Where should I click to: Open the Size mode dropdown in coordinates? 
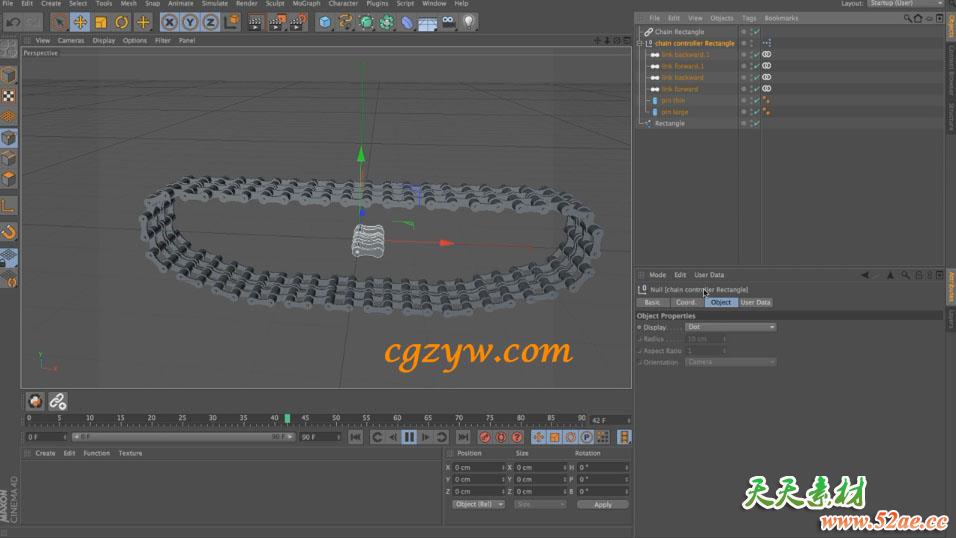pyautogui.click(x=540, y=504)
